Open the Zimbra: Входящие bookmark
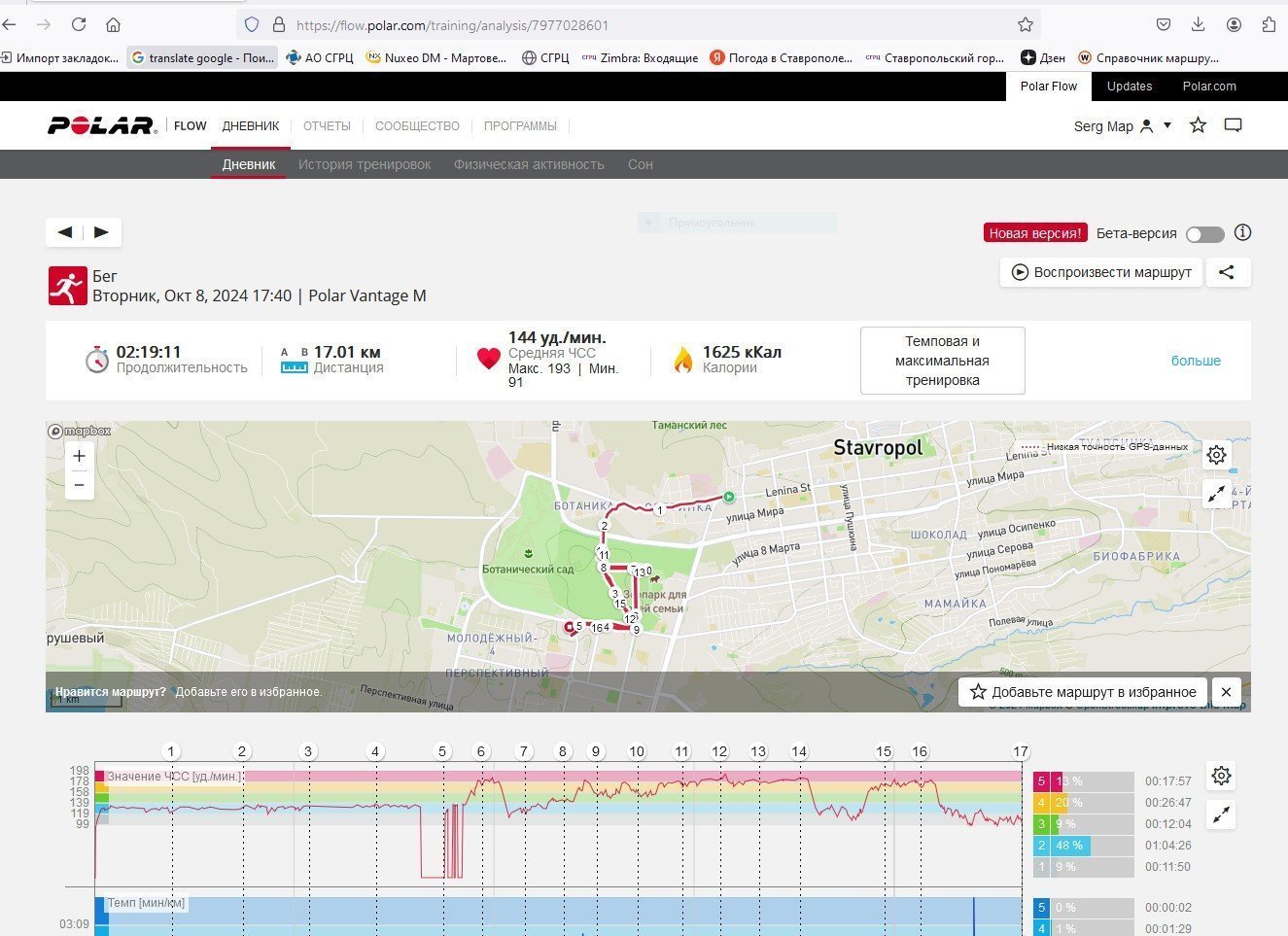The height and width of the screenshot is (936, 1288). 640,58
